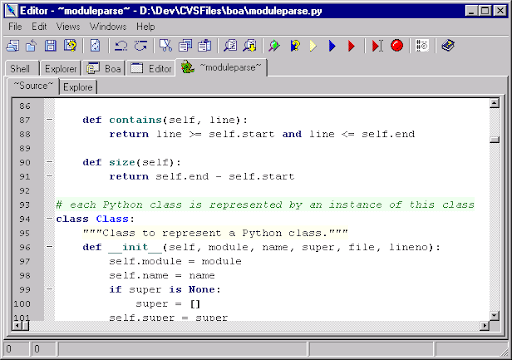Toggle breakpoint with the red circle icon
The height and width of the screenshot is (360, 512).
397,45
